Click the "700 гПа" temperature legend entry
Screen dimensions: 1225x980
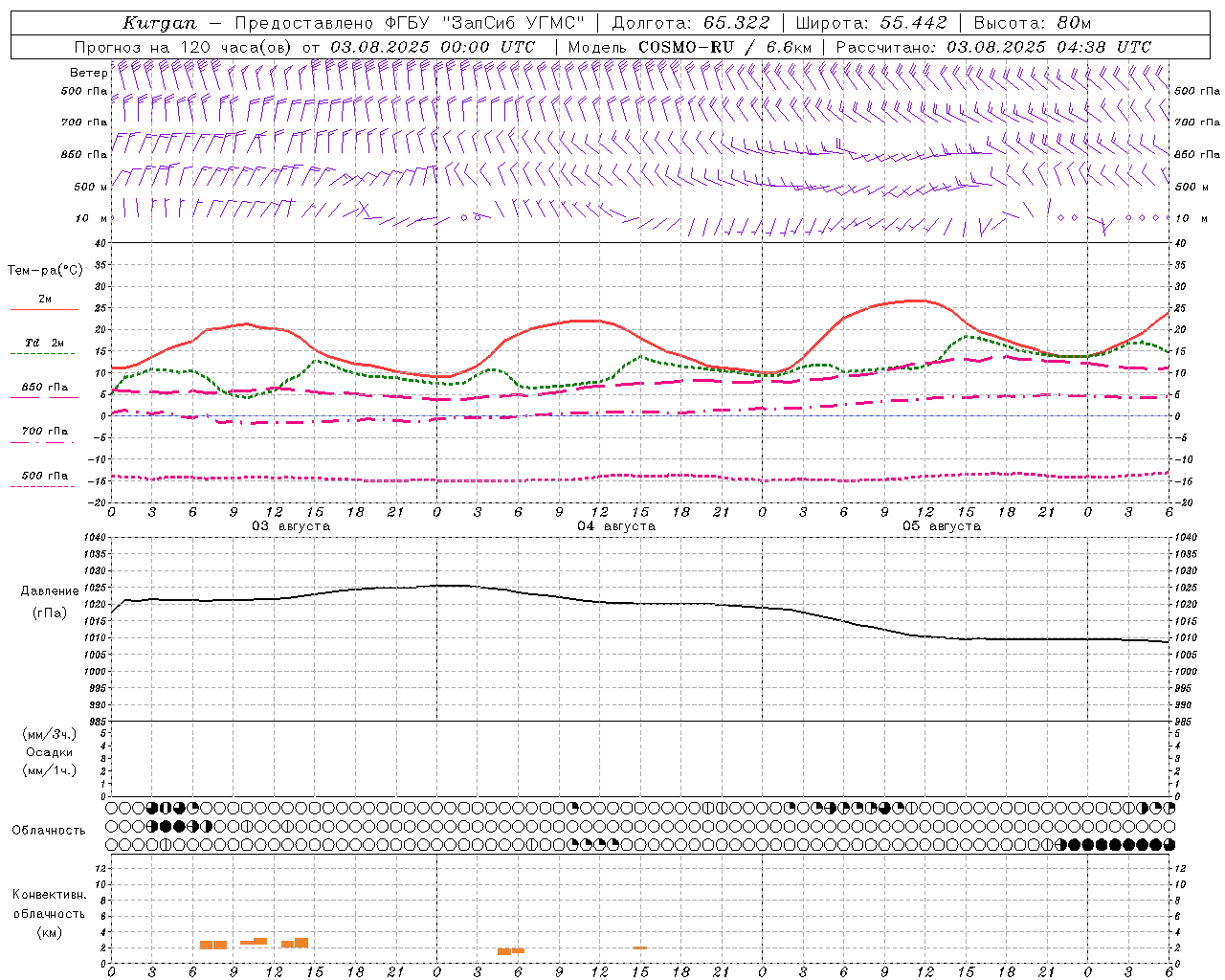point(45,432)
